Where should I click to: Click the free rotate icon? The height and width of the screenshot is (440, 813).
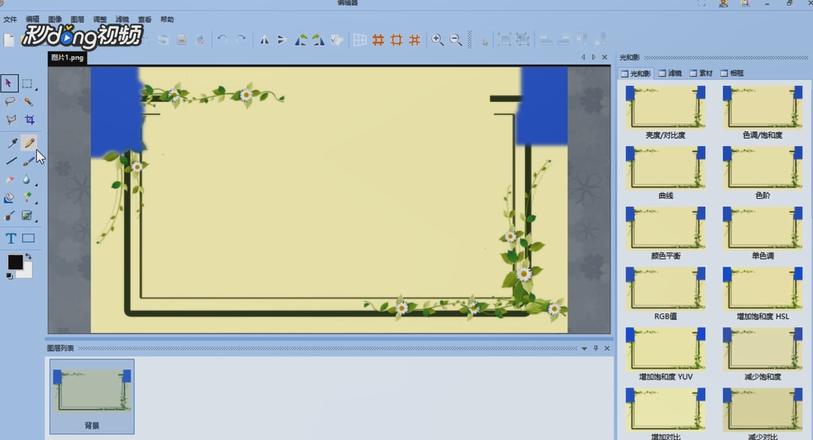[x=337, y=40]
